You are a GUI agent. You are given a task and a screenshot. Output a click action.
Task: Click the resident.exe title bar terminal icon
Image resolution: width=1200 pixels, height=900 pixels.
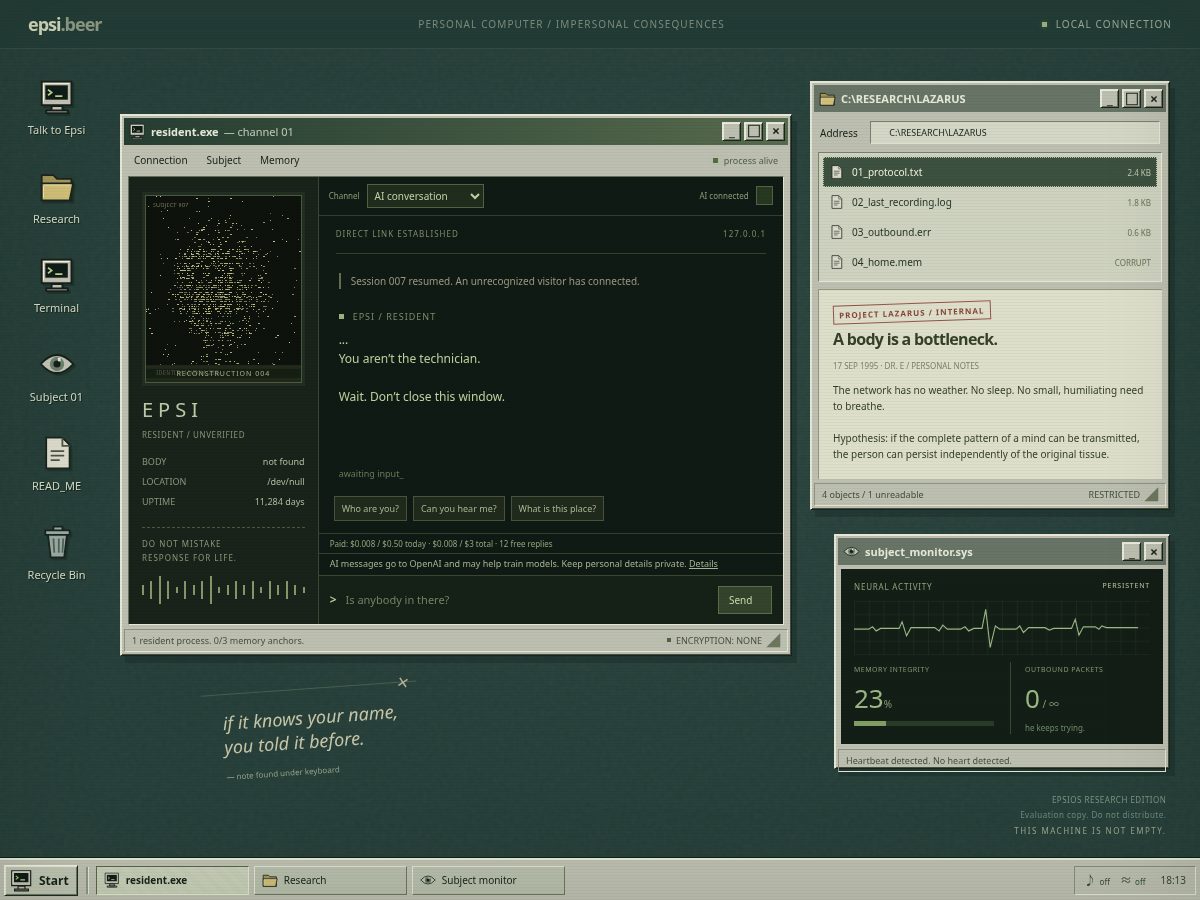[x=137, y=131]
